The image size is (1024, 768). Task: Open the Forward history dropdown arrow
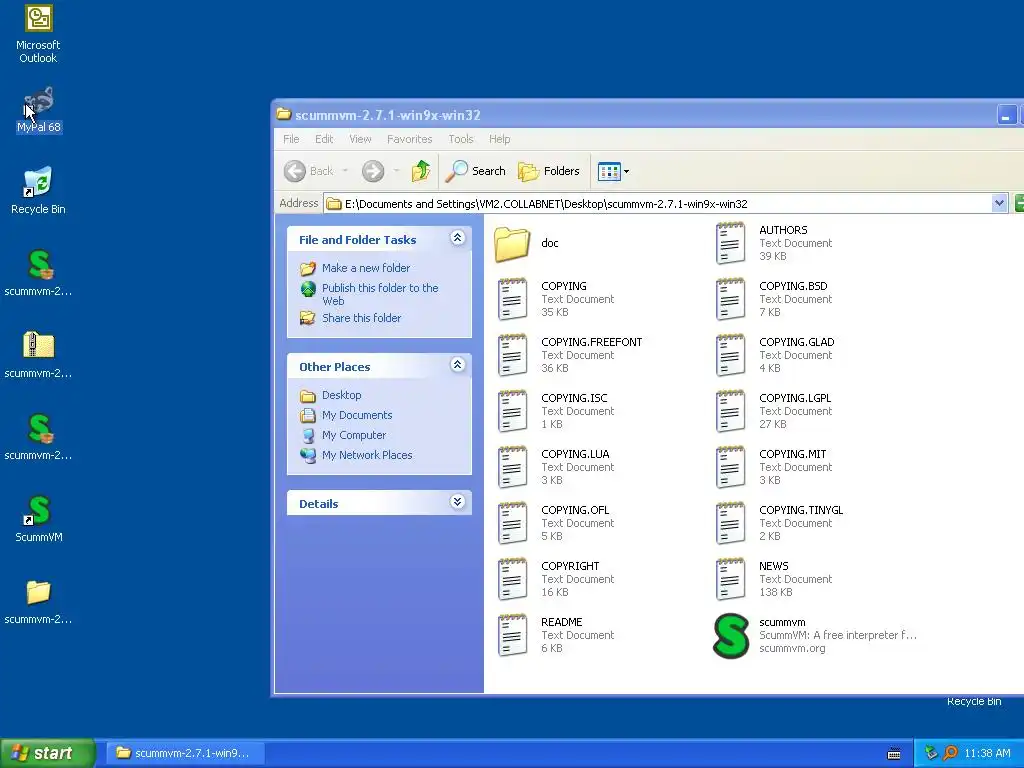[396, 171]
